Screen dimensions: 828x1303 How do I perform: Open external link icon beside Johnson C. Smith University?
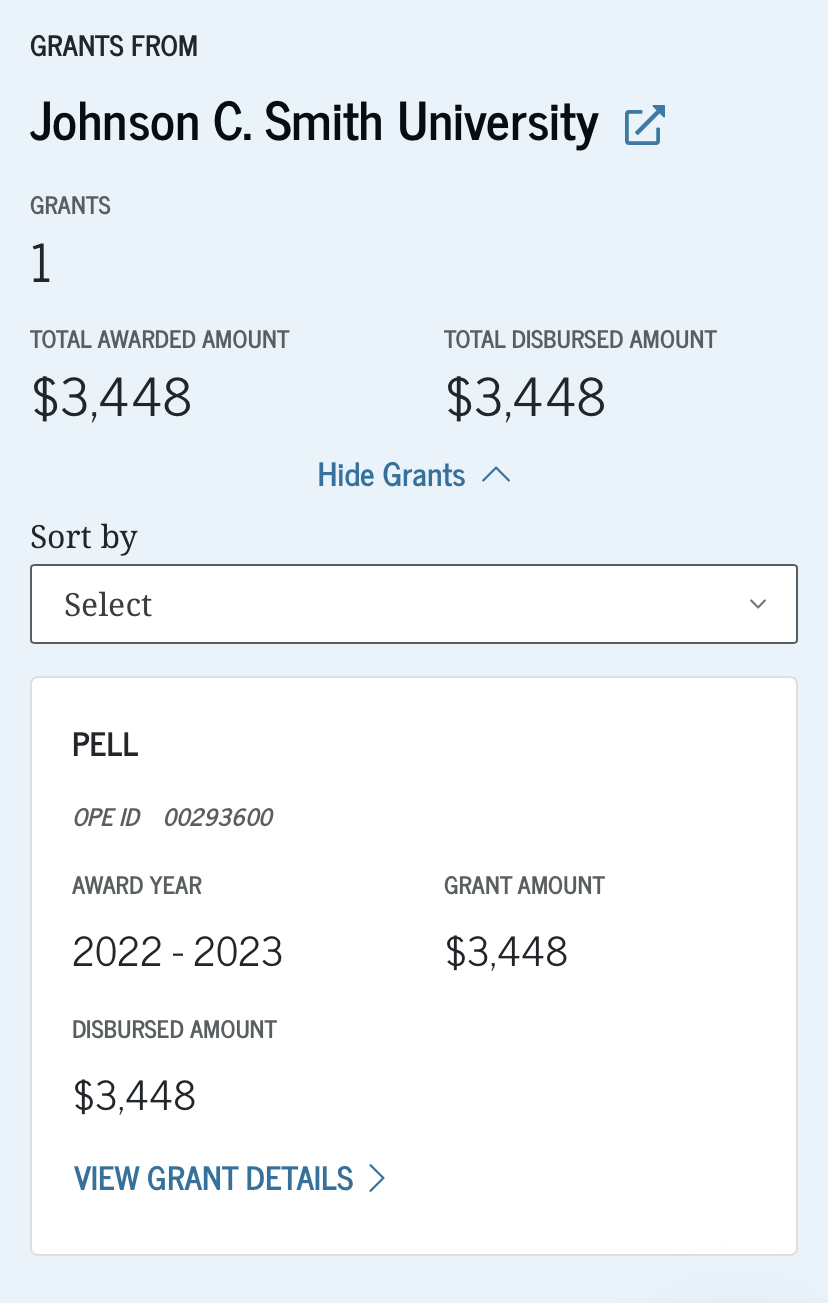(645, 126)
